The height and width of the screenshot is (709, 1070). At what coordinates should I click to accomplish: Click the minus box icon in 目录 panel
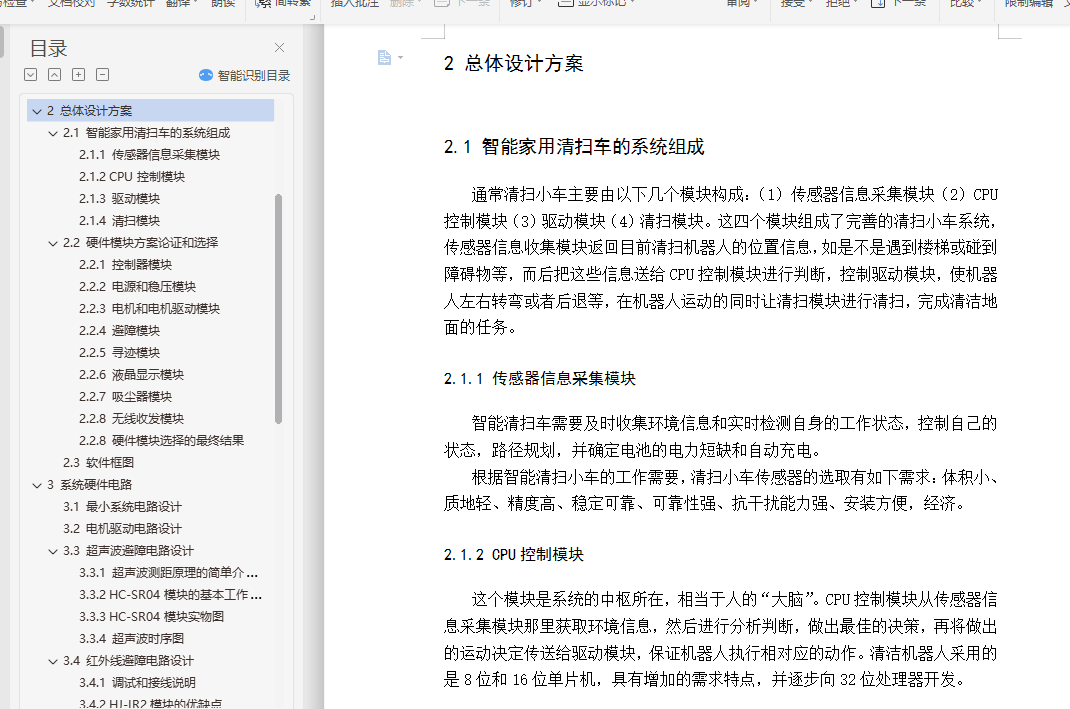pyautogui.click(x=102, y=74)
